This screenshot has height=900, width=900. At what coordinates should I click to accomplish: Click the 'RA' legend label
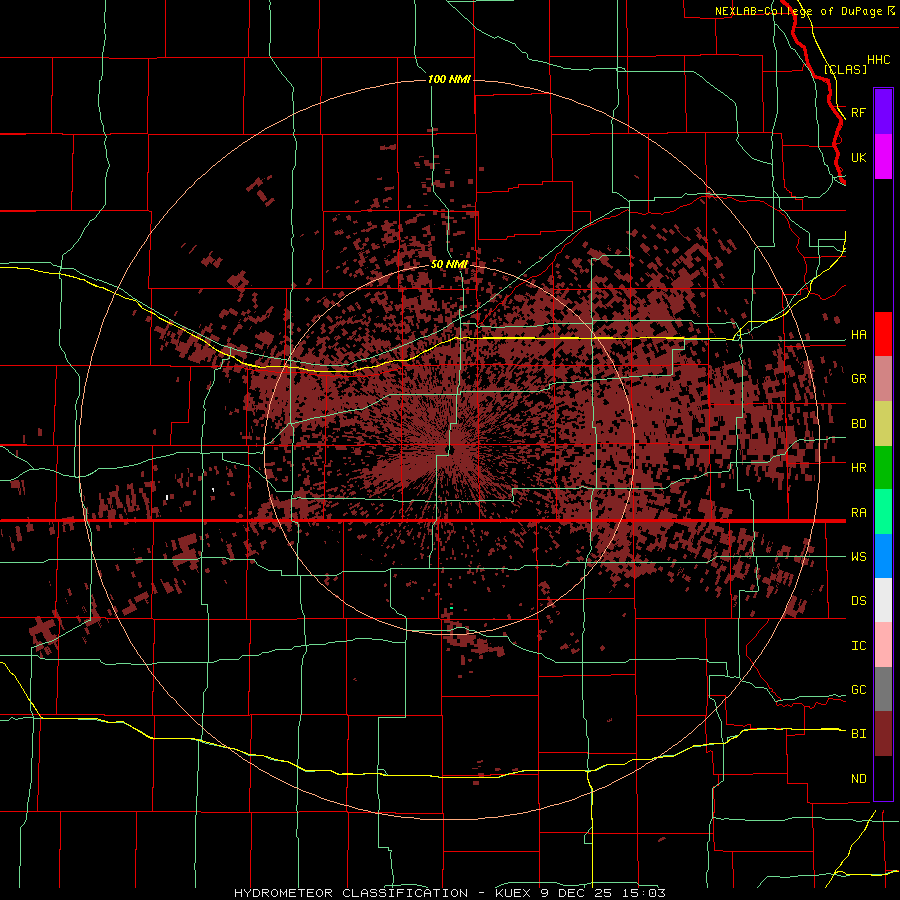pyautogui.click(x=858, y=512)
